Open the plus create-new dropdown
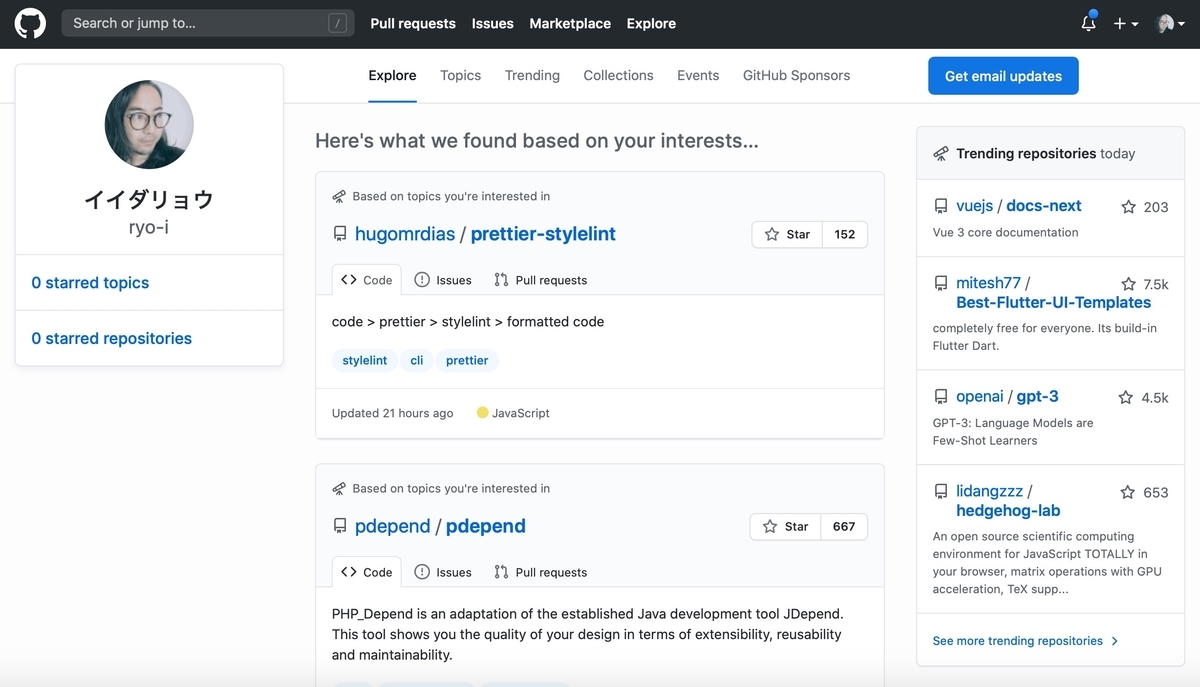Screen dimensions: 1200x687 tap(1126, 23)
